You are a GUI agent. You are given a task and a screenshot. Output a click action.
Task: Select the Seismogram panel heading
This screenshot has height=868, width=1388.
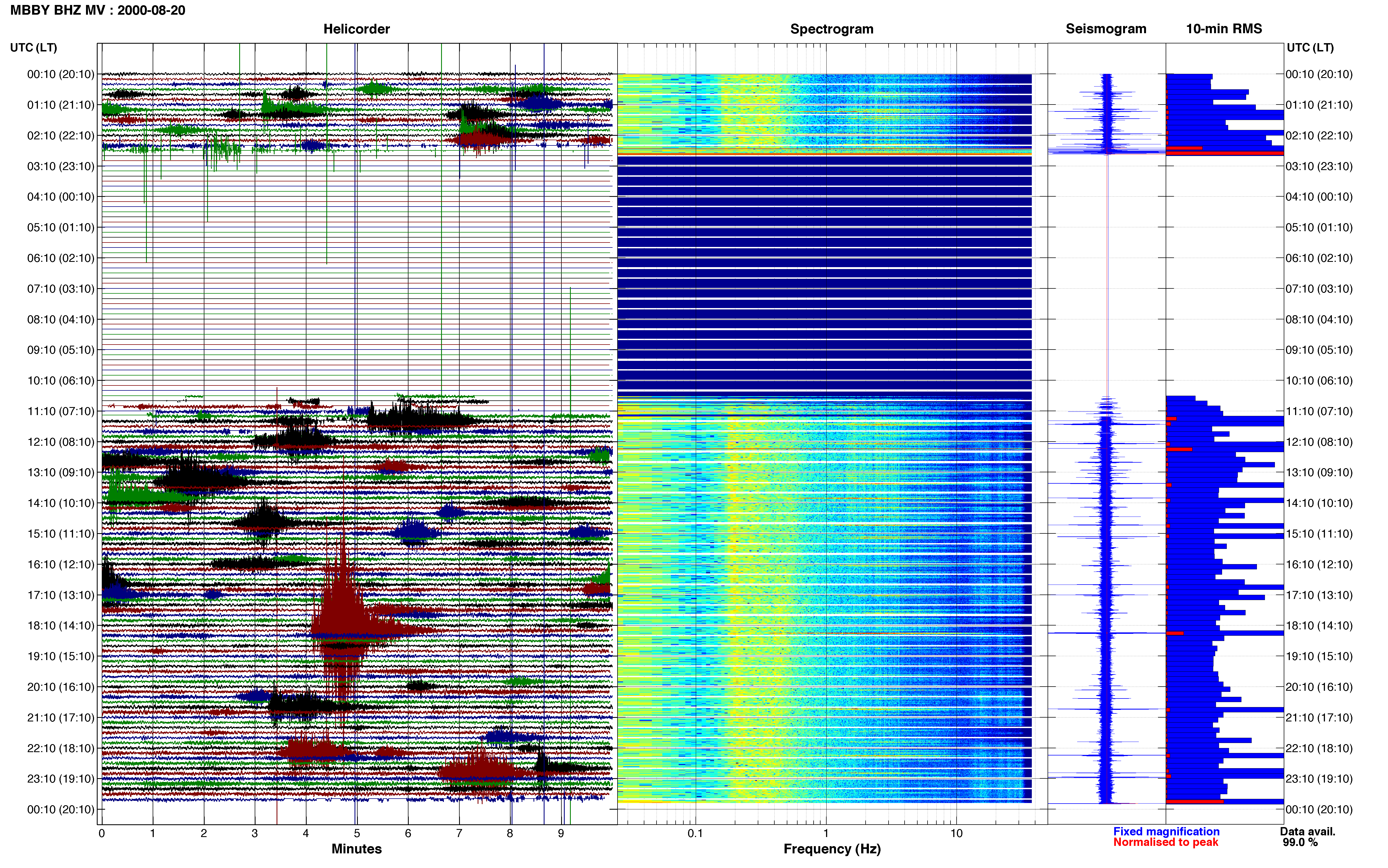point(1106,29)
